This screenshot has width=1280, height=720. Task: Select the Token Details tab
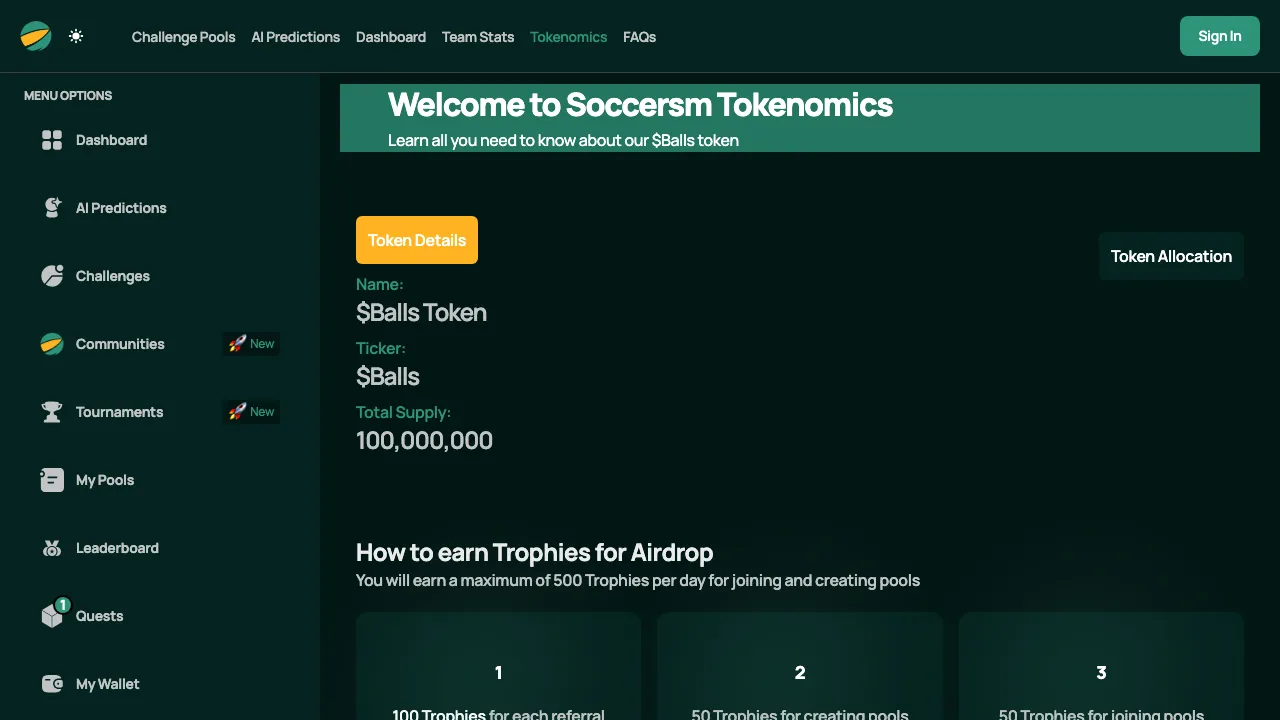point(417,240)
